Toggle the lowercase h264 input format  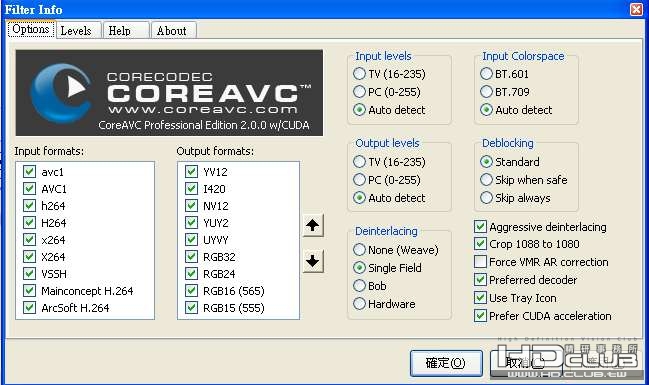point(29,205)
